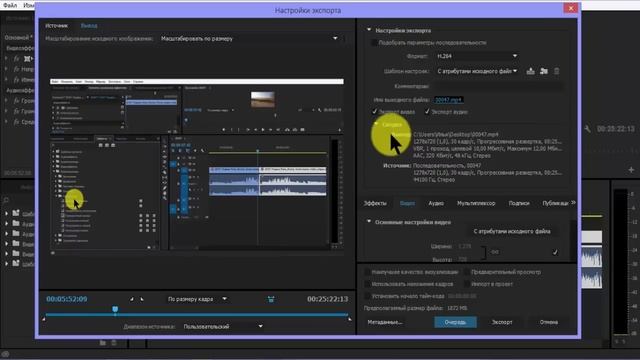Click the in point triangle on the timeline

44,318
